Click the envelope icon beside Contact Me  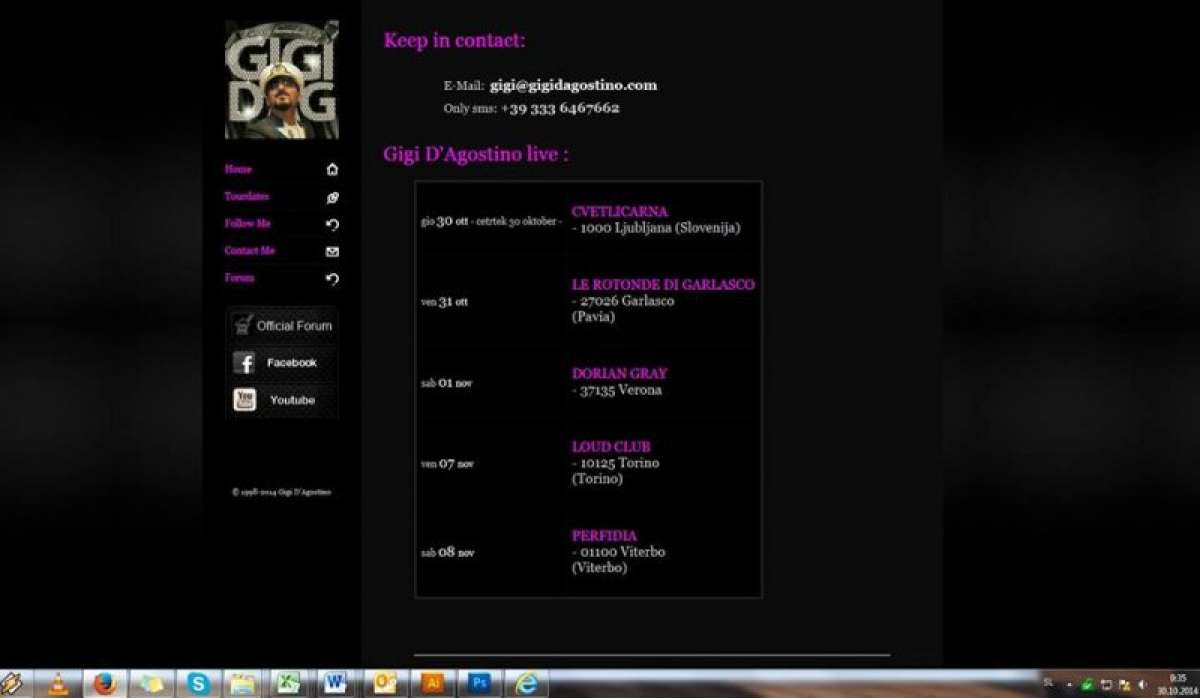332,252
